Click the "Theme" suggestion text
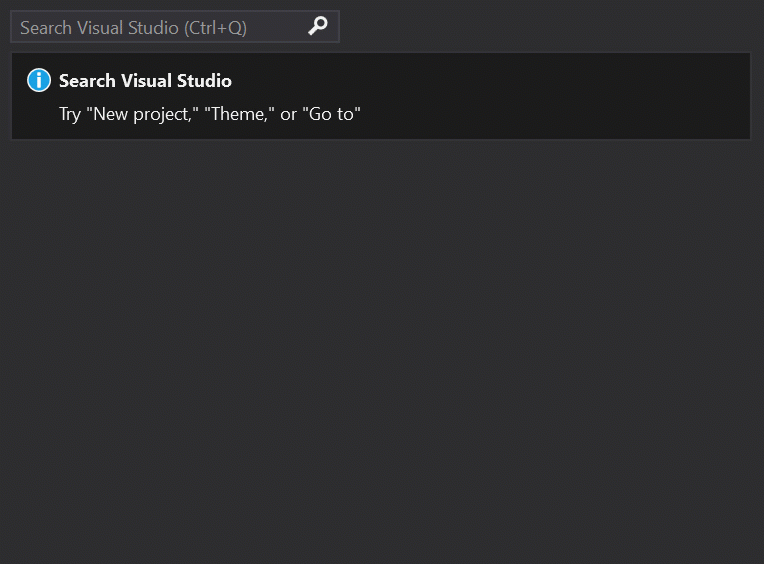Image resolution: width=764 pixels, height=564 pixels. (x=238, y=114)
